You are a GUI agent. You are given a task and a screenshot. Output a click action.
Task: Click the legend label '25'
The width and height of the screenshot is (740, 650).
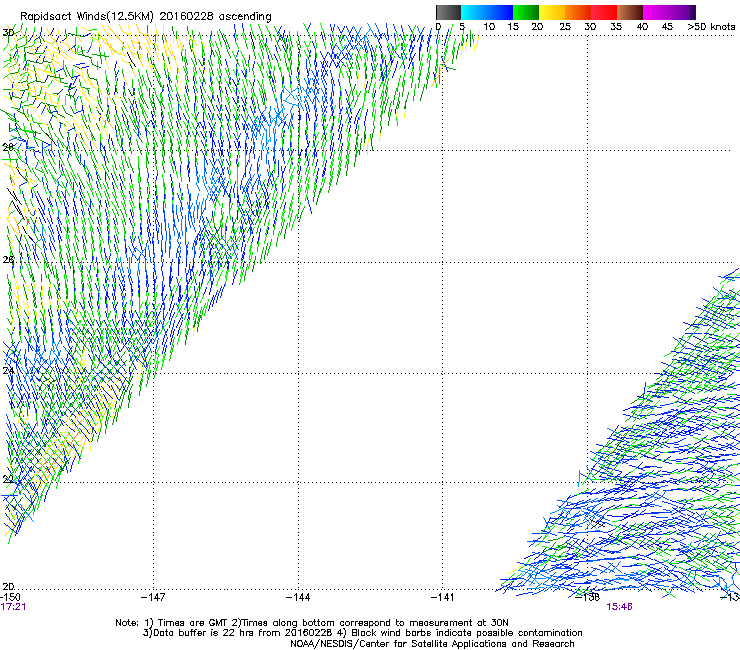(x=565, y=26)
